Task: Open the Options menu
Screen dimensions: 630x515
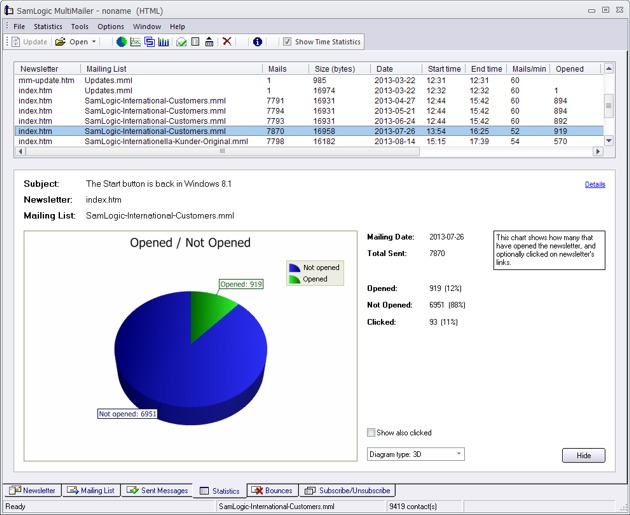Action: point(110,27)
